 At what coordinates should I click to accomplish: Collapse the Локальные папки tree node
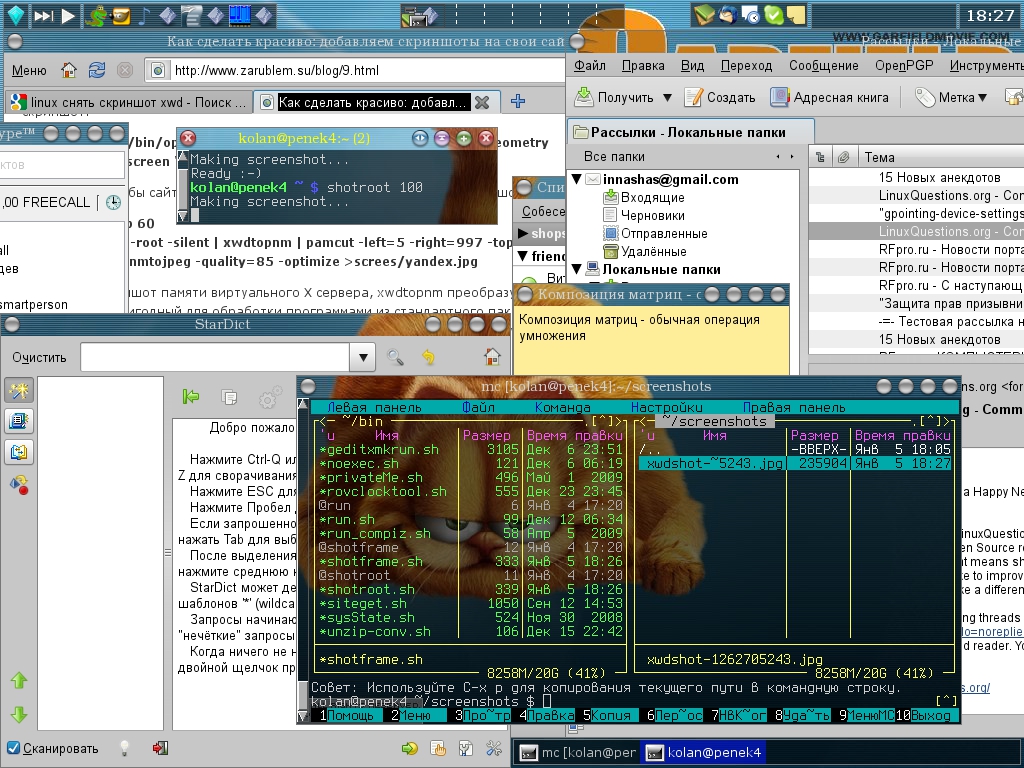coord(577,268)
